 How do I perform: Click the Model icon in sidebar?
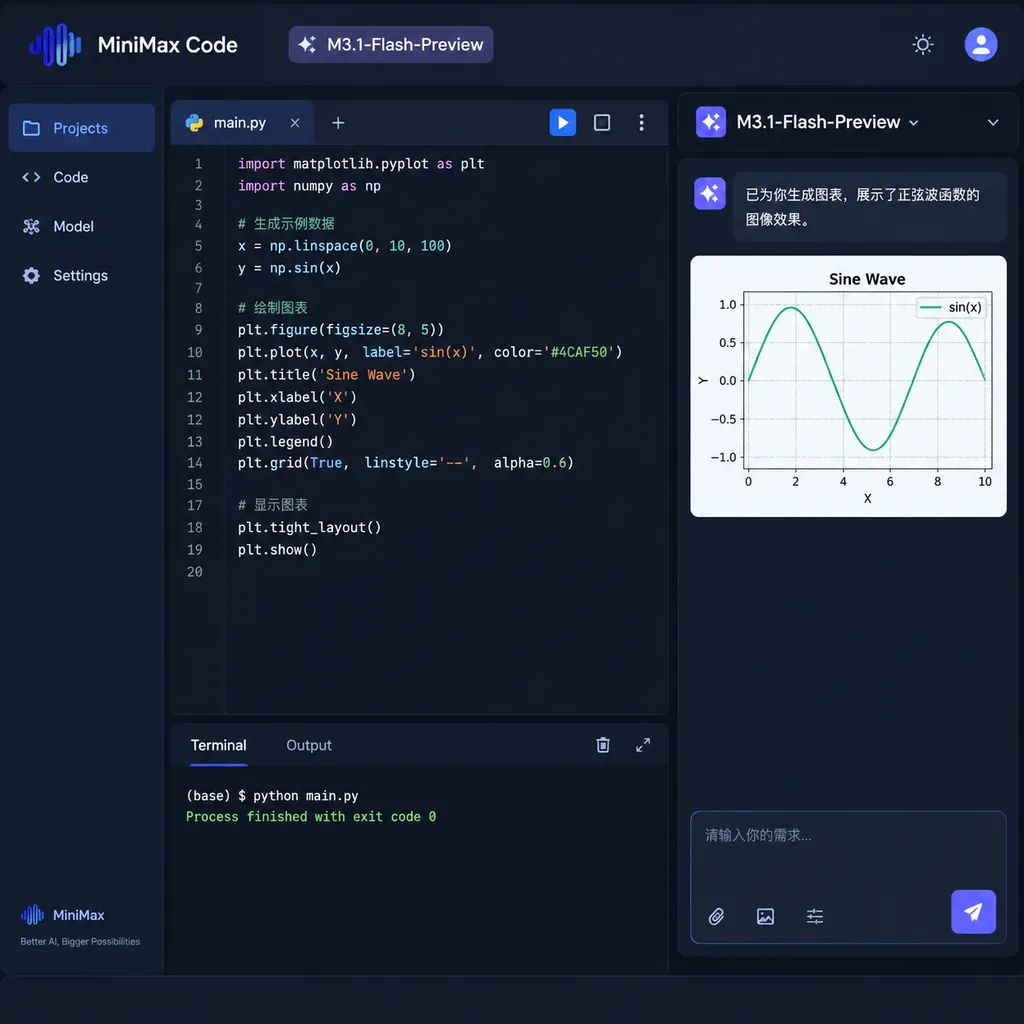tap(31, 226)
